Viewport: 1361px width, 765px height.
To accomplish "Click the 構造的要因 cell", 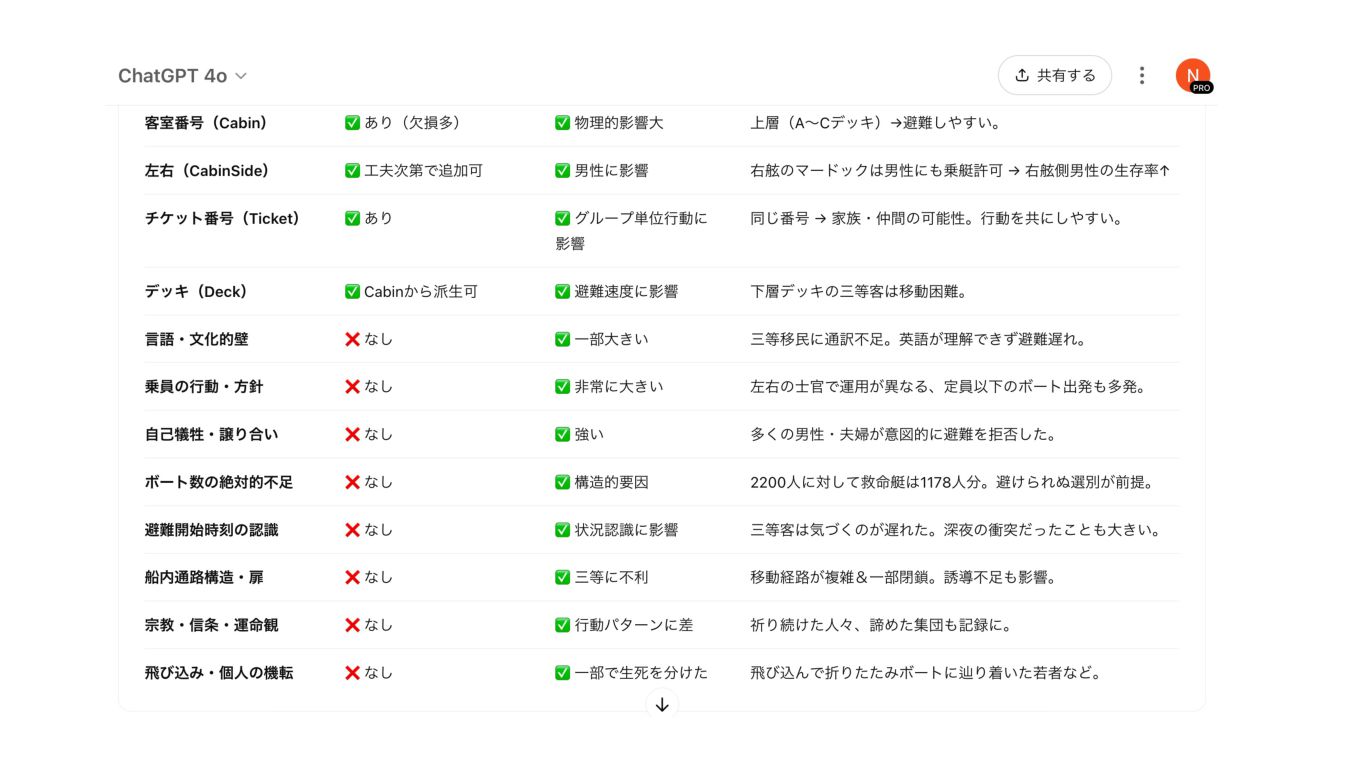I will [602, 482].
